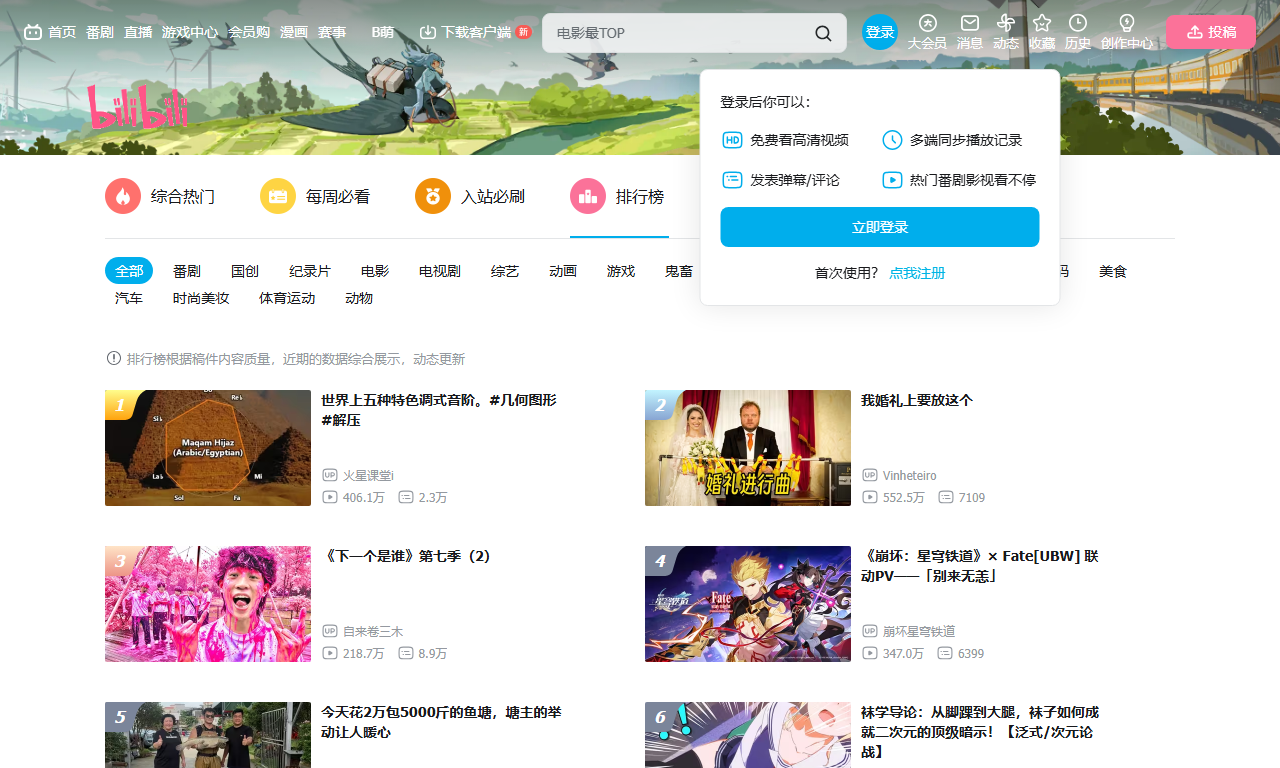Open the 收藏 favorites star icon
The width and height of the screenshot is (1280, 768).
[1042, 23]
